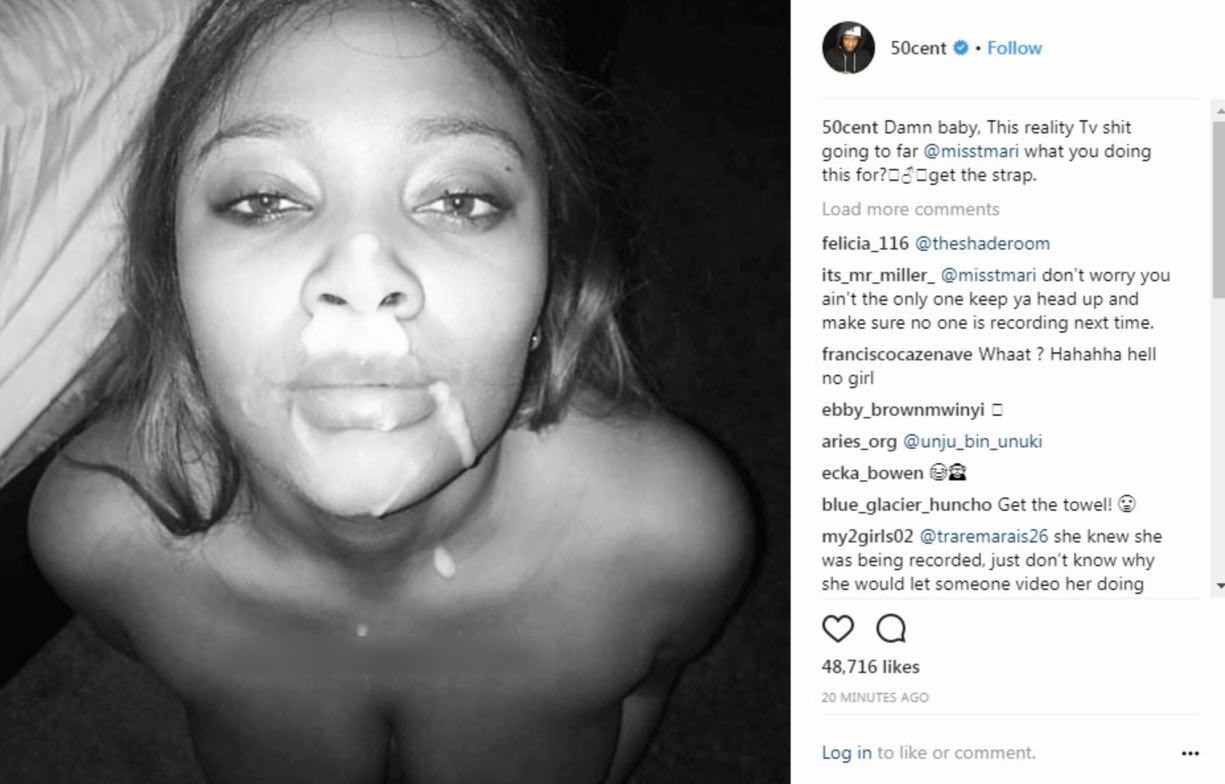Open the Log in link
Image resolution: width=1225 pixels, height=784 pixels.
[846, 753]
